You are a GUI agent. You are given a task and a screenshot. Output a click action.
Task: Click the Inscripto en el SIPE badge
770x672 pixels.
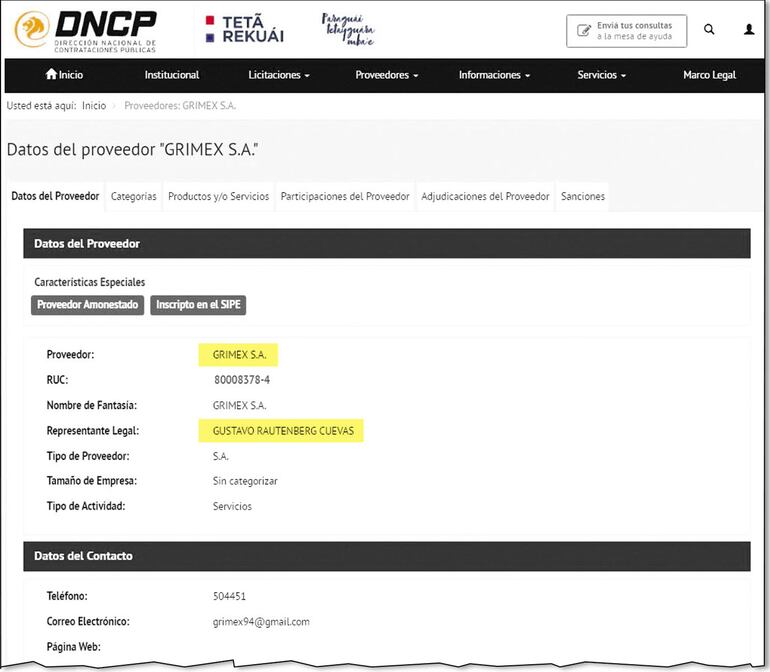pos(198,305)
